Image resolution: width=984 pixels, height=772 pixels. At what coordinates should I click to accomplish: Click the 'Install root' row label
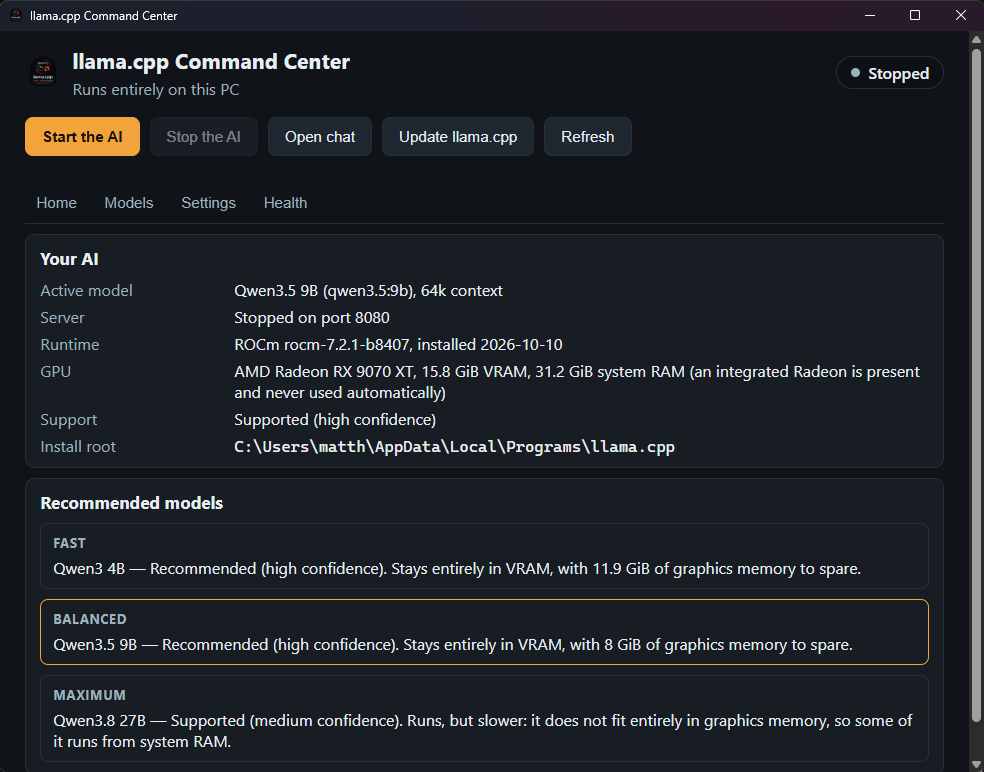pyautogui.click(x=78, y=447)
